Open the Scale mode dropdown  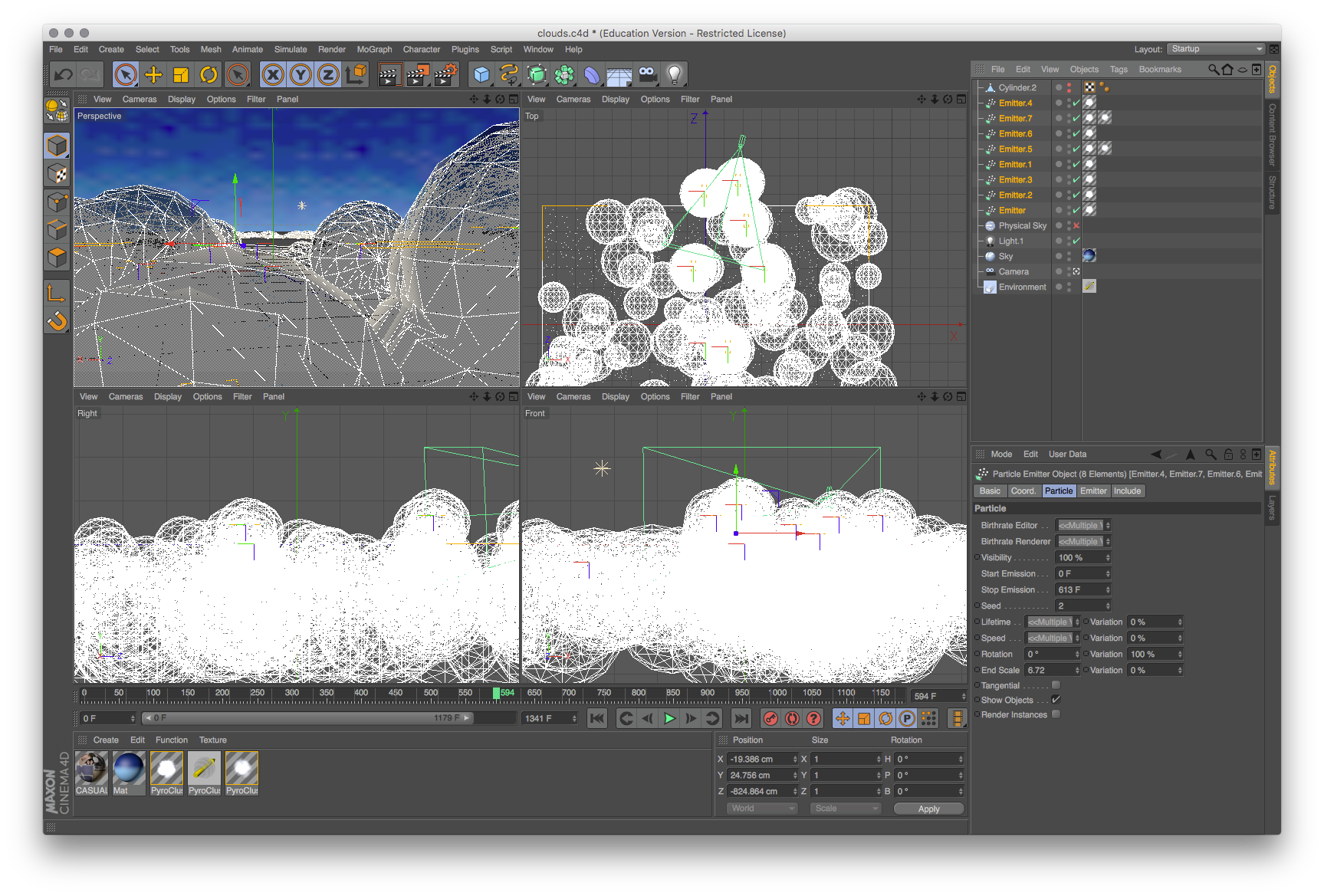pyautogui.click(x=846, y=809)
